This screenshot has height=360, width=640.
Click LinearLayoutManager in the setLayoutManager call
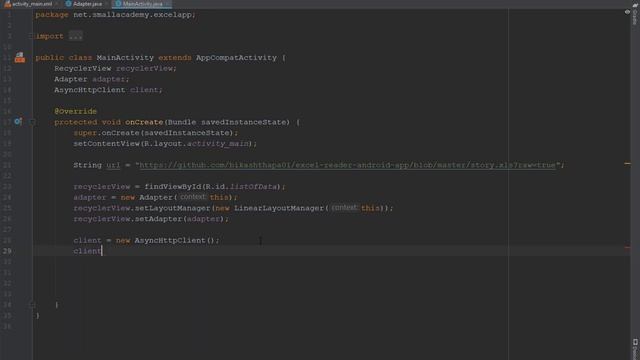pos(279,208)
